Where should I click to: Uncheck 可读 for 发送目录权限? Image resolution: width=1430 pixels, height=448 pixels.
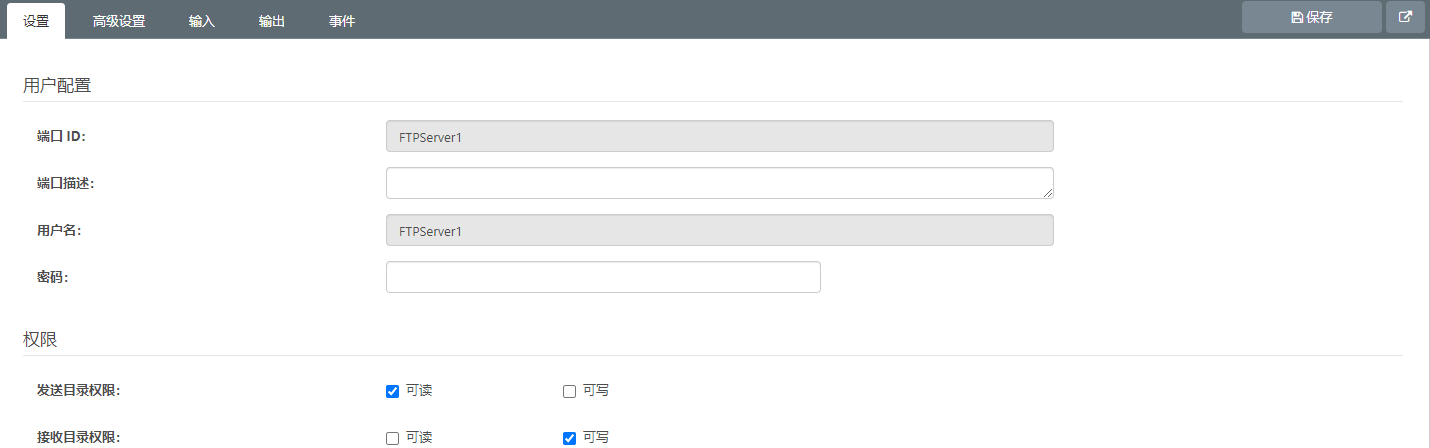393,391
